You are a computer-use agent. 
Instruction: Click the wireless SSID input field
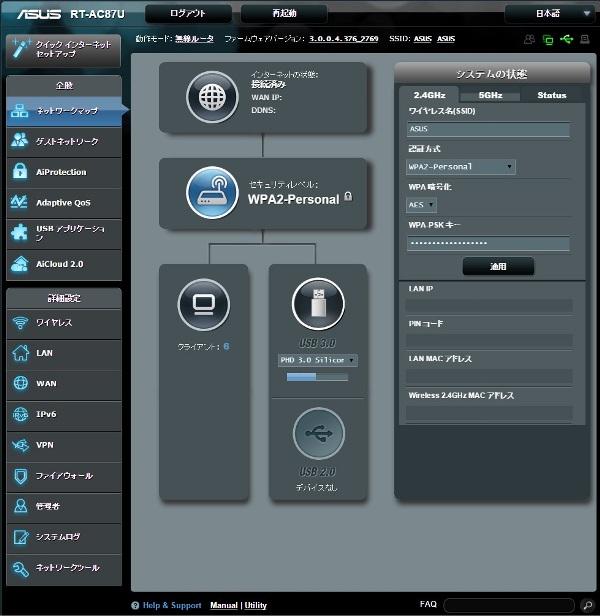(x=488, y=129)
